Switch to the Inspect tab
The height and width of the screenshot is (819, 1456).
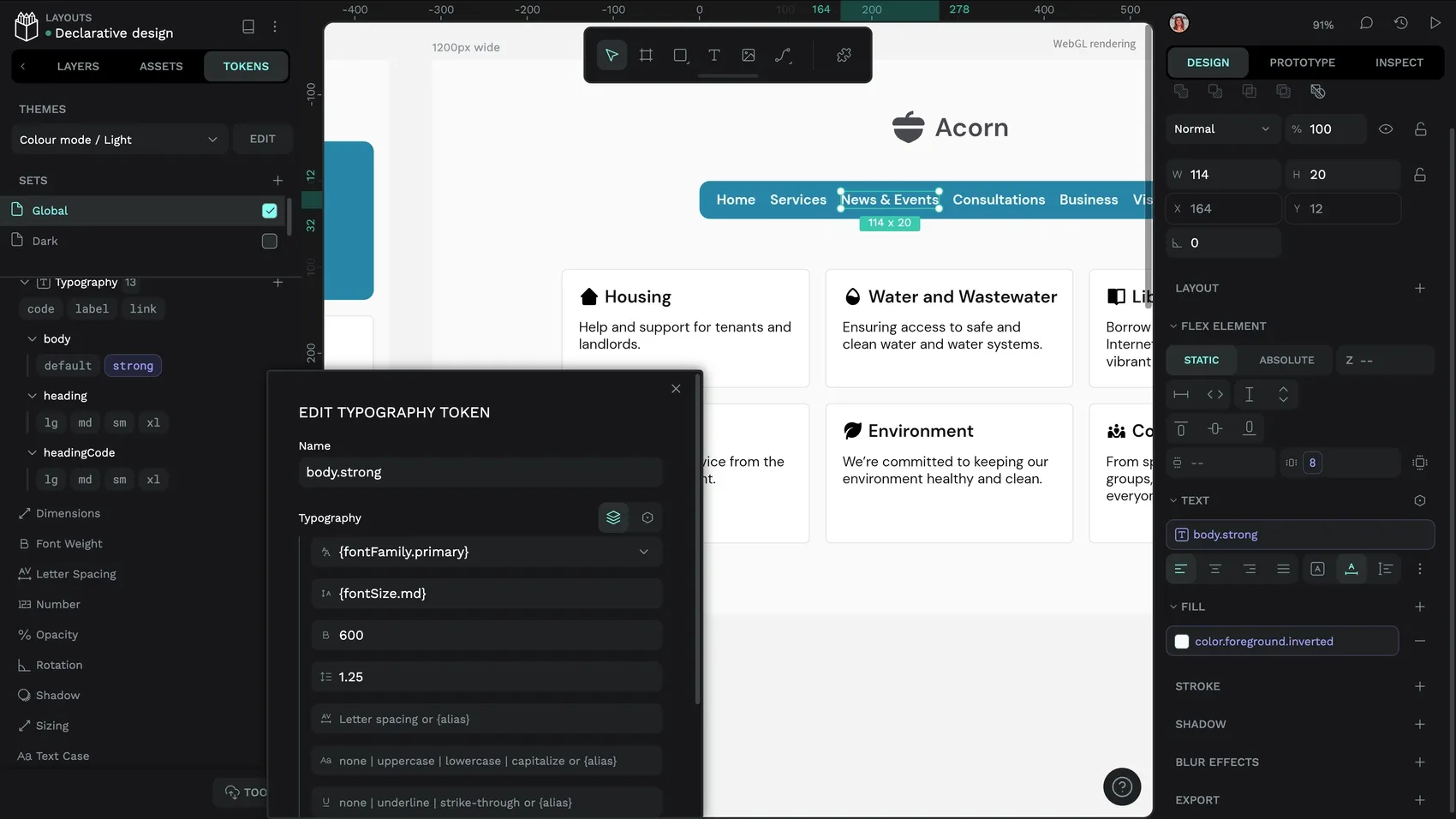click(x=1399, y=63)
